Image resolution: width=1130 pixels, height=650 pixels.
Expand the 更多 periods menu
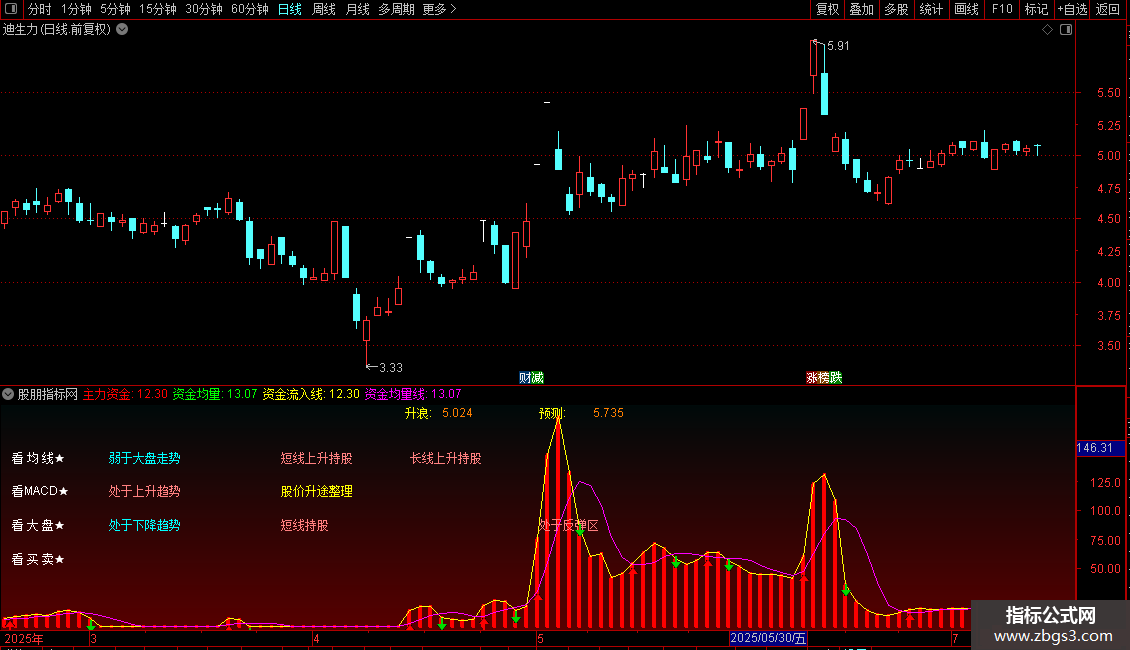coord(439,9)
